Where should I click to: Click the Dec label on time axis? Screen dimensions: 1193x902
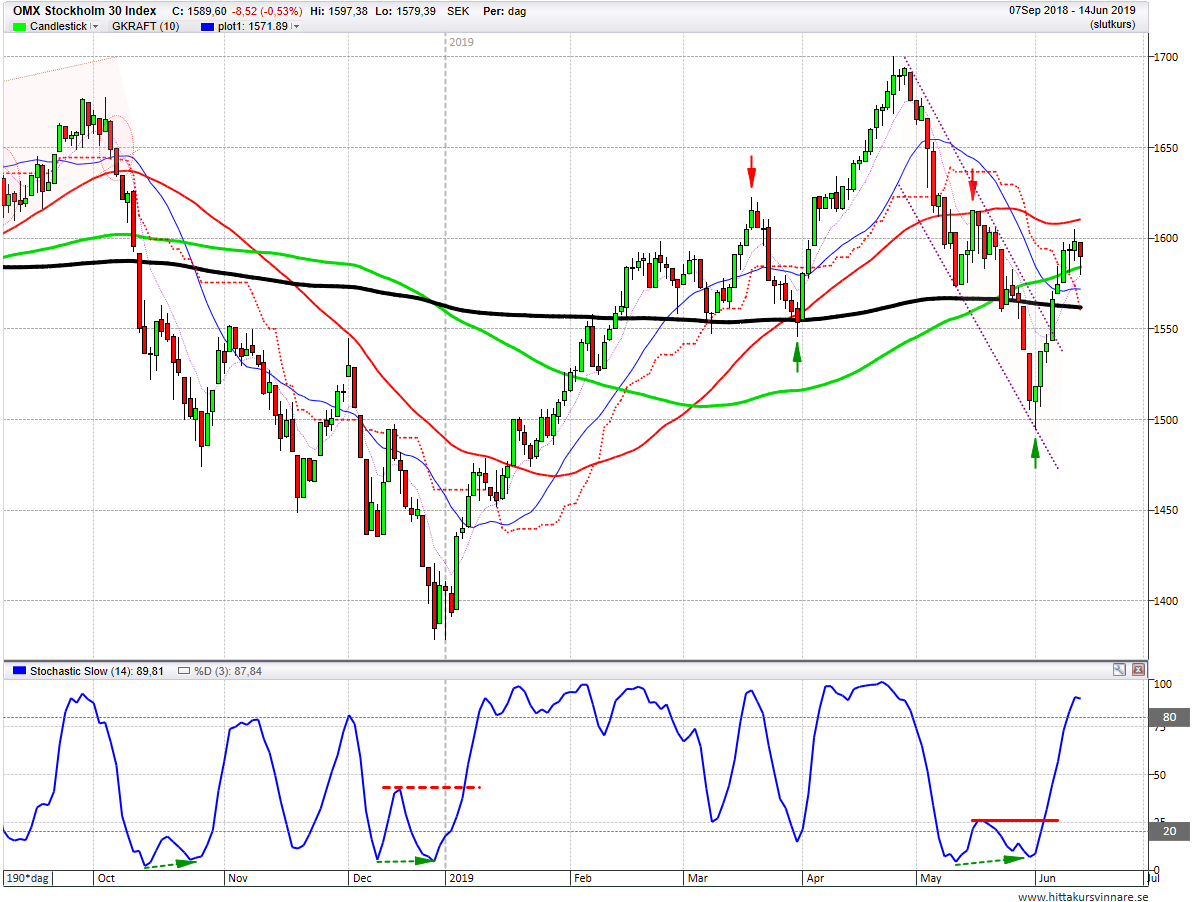pyautogui.click(x=362, y=878)
